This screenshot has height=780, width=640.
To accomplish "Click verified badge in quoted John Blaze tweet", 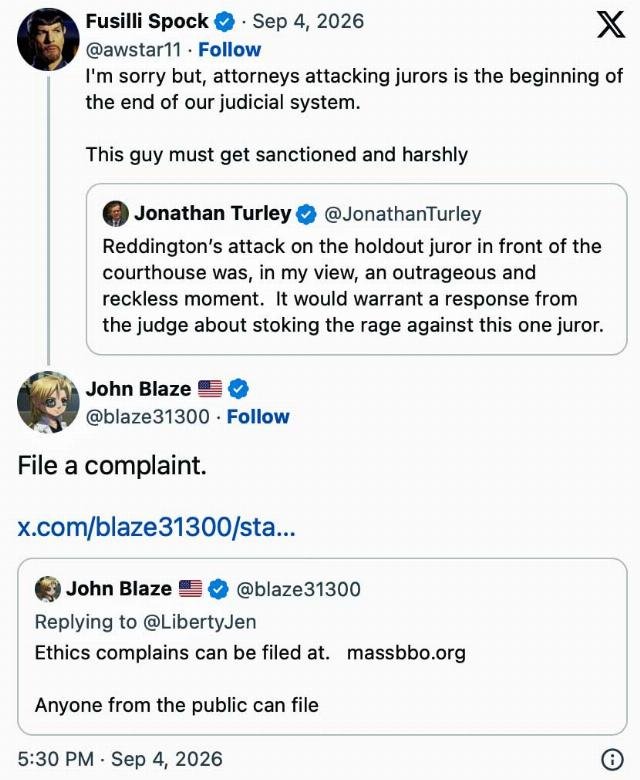I will (218, 589).
